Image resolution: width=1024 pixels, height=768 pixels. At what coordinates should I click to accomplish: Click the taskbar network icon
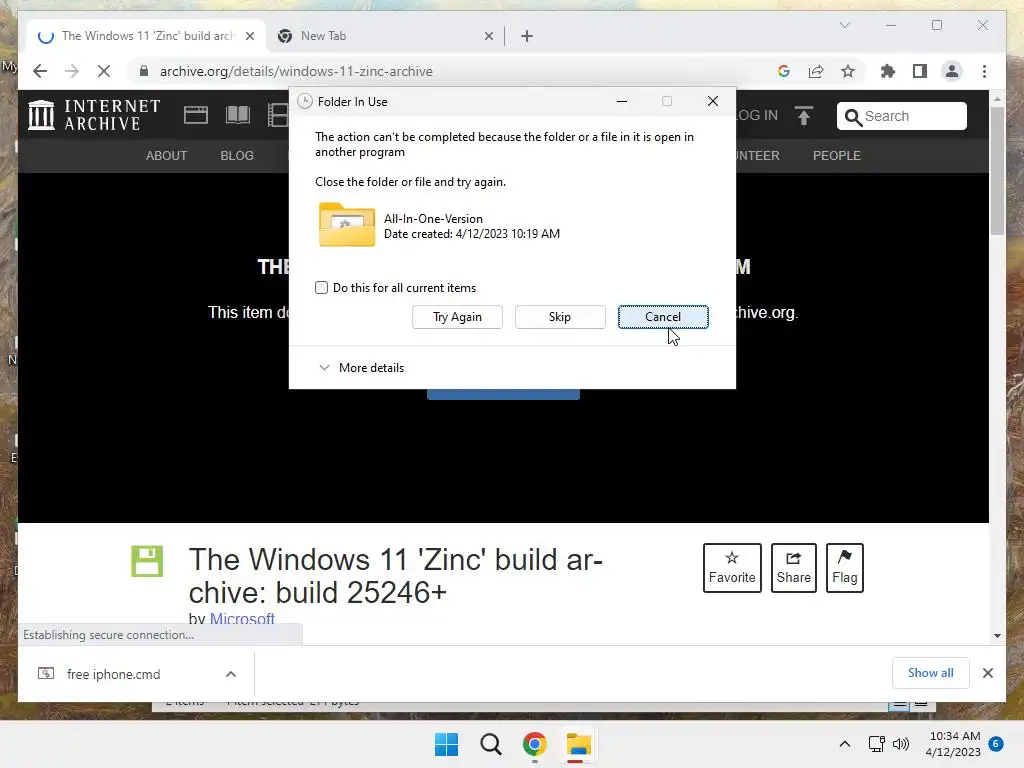coord(876,744)
